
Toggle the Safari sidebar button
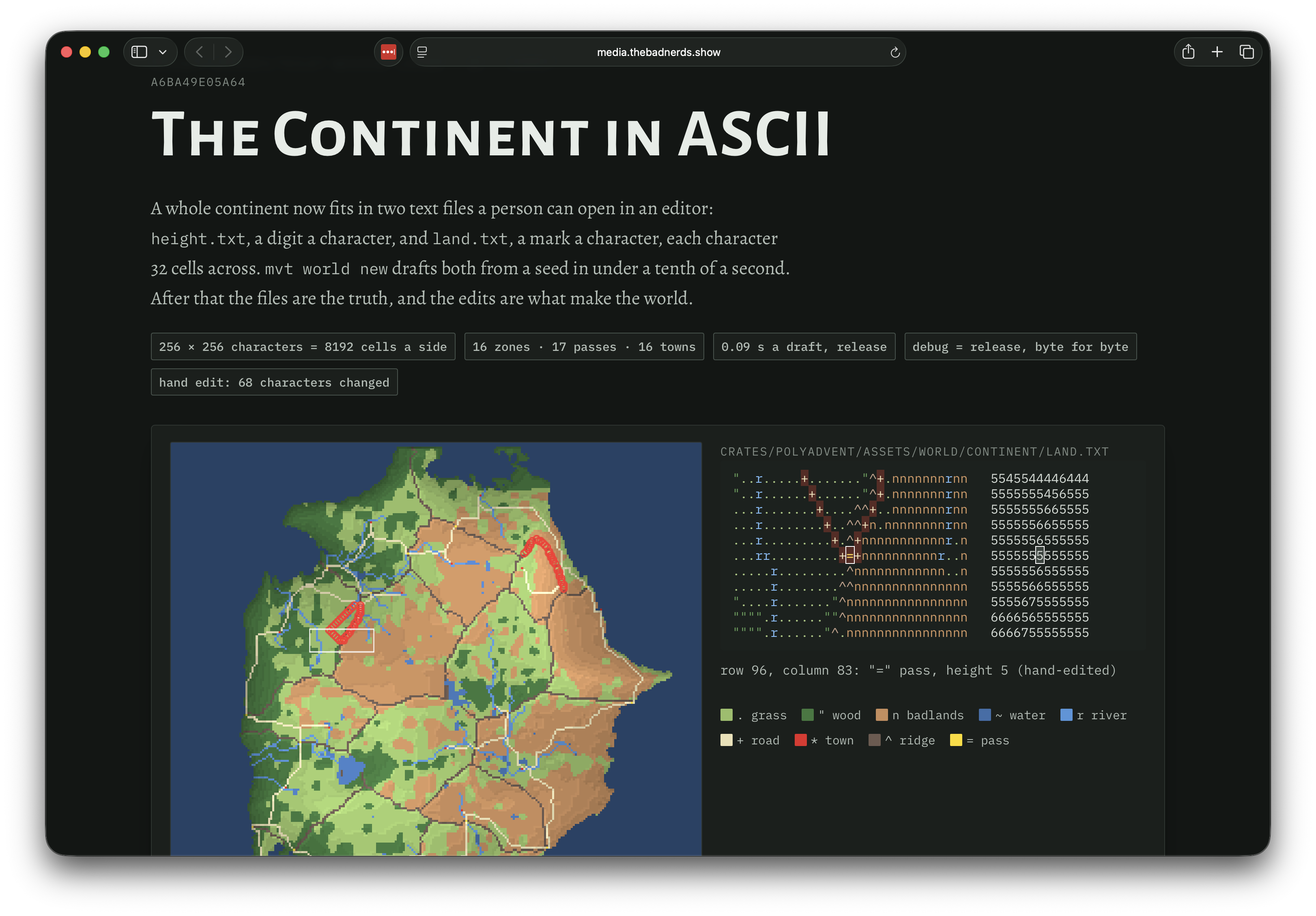coord(139,52)
